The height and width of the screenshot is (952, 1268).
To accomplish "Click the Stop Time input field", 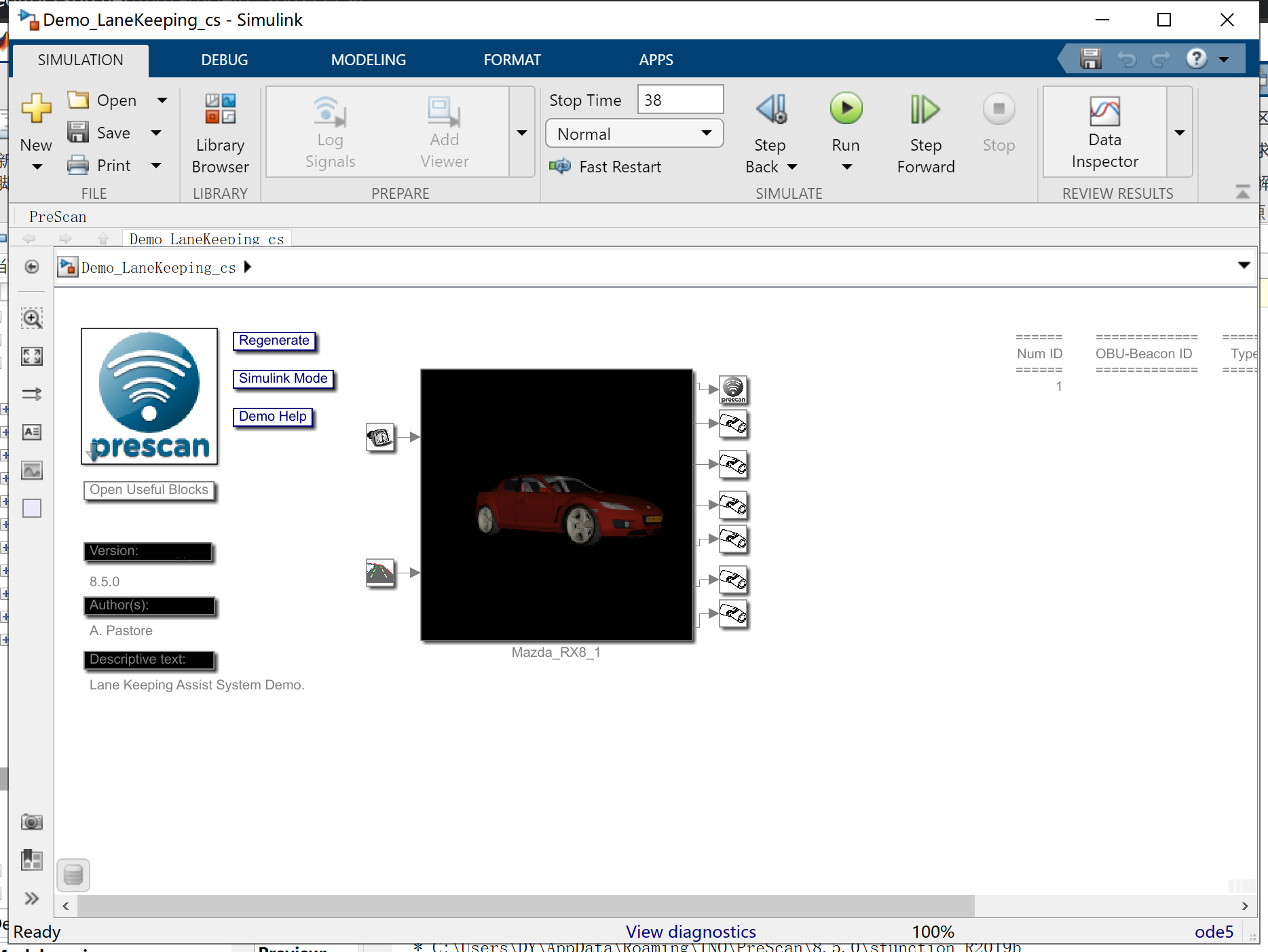I will pos(680,100).
